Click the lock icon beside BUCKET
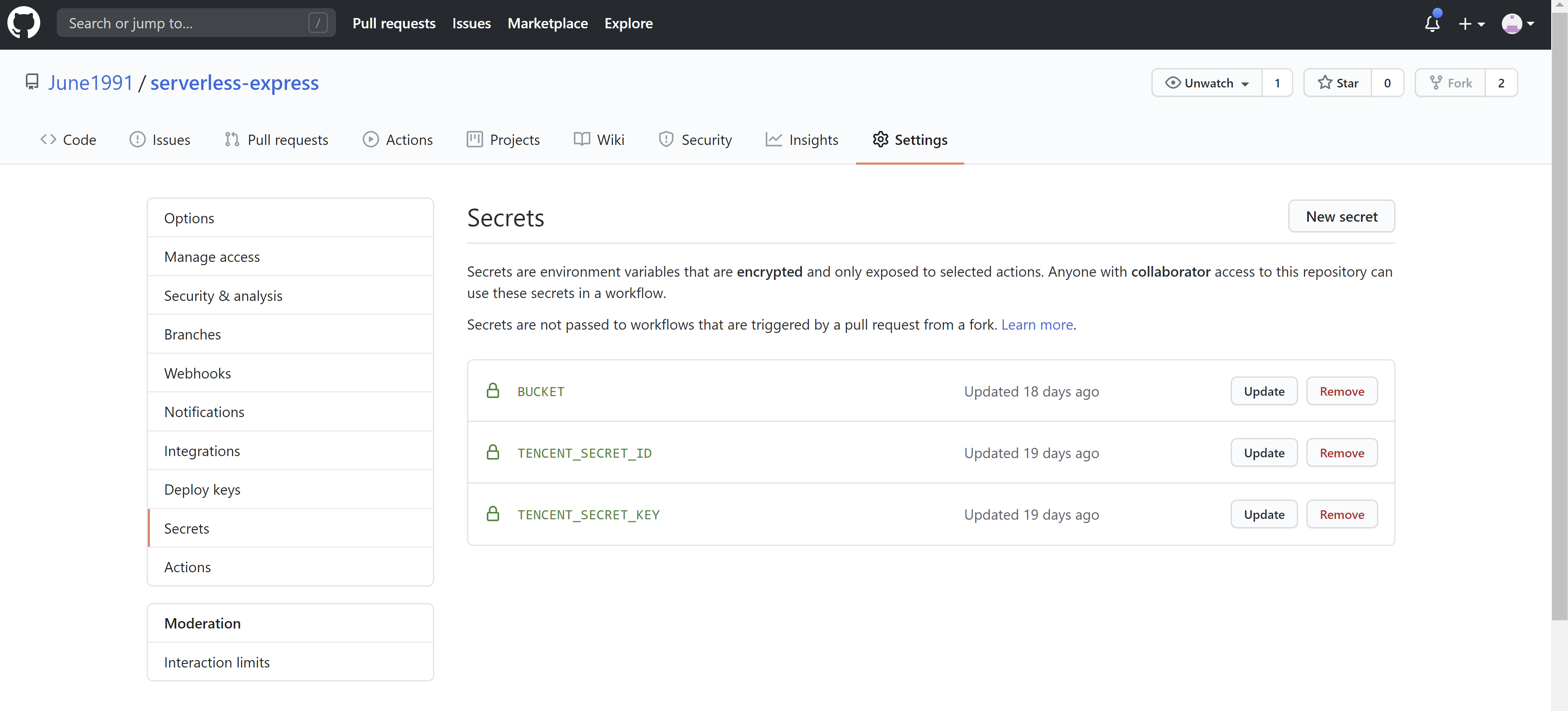The width and height of the screenshot is (1568, 711). pos(493,390)
